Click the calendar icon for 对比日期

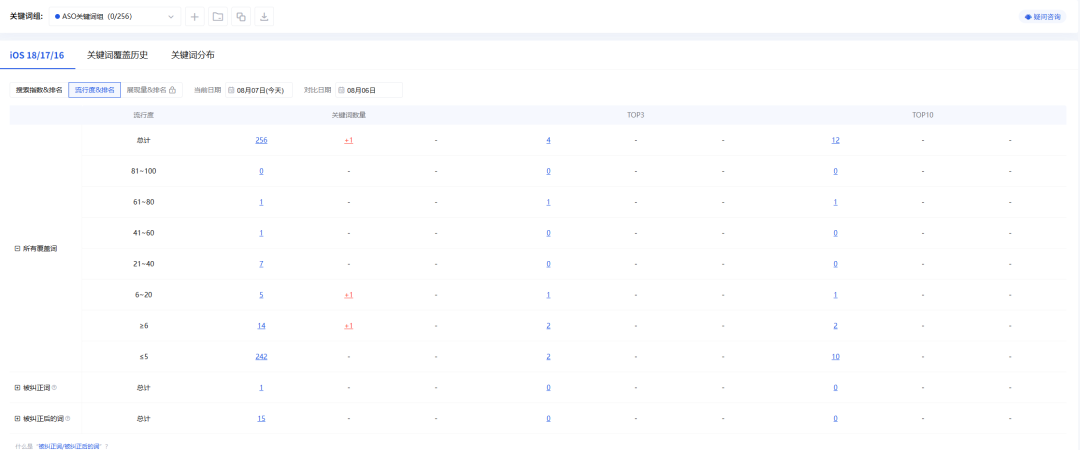[341, 90]
